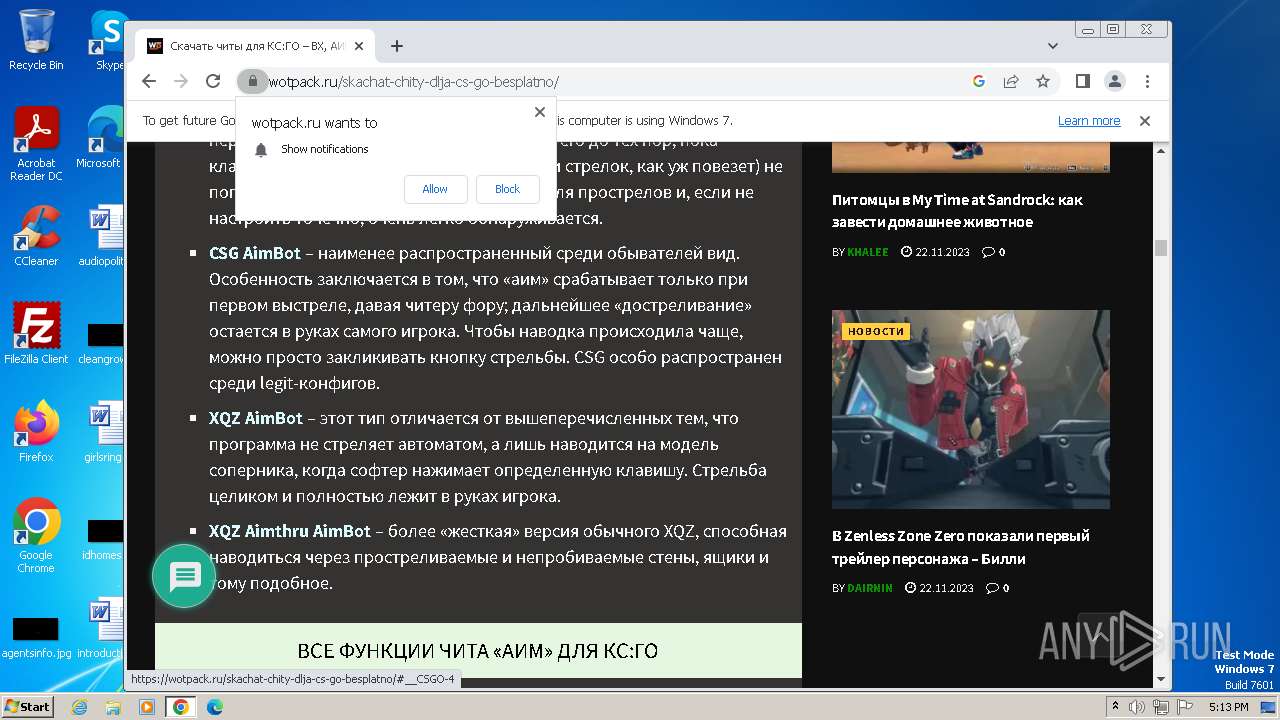Close the notification permission popup
This screenshot has height=720, width=1280.
click(x=540, y=112)
